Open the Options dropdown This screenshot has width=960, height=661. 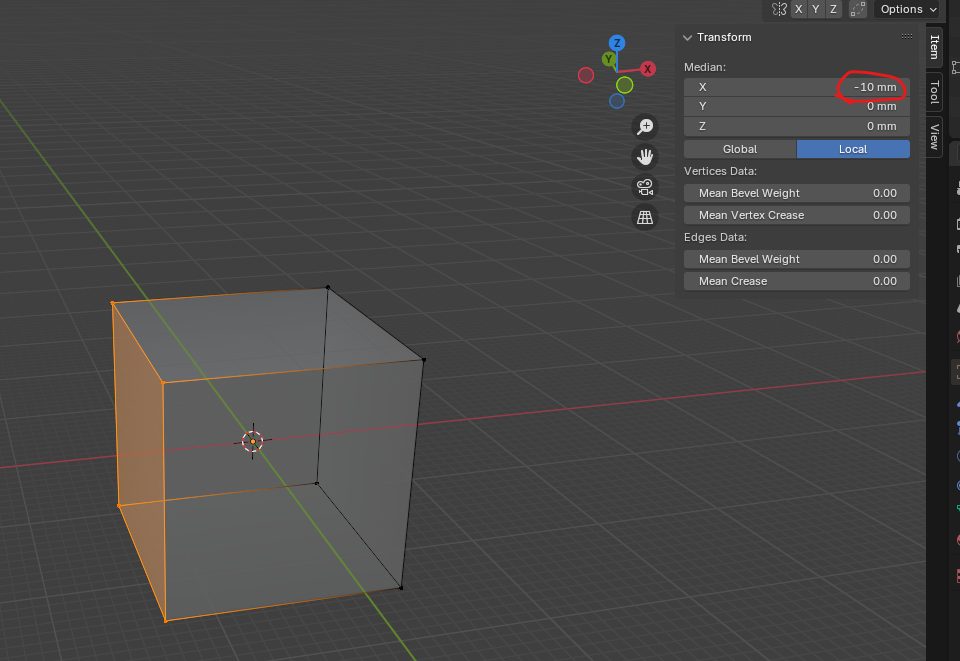click(x=908, y=9)
